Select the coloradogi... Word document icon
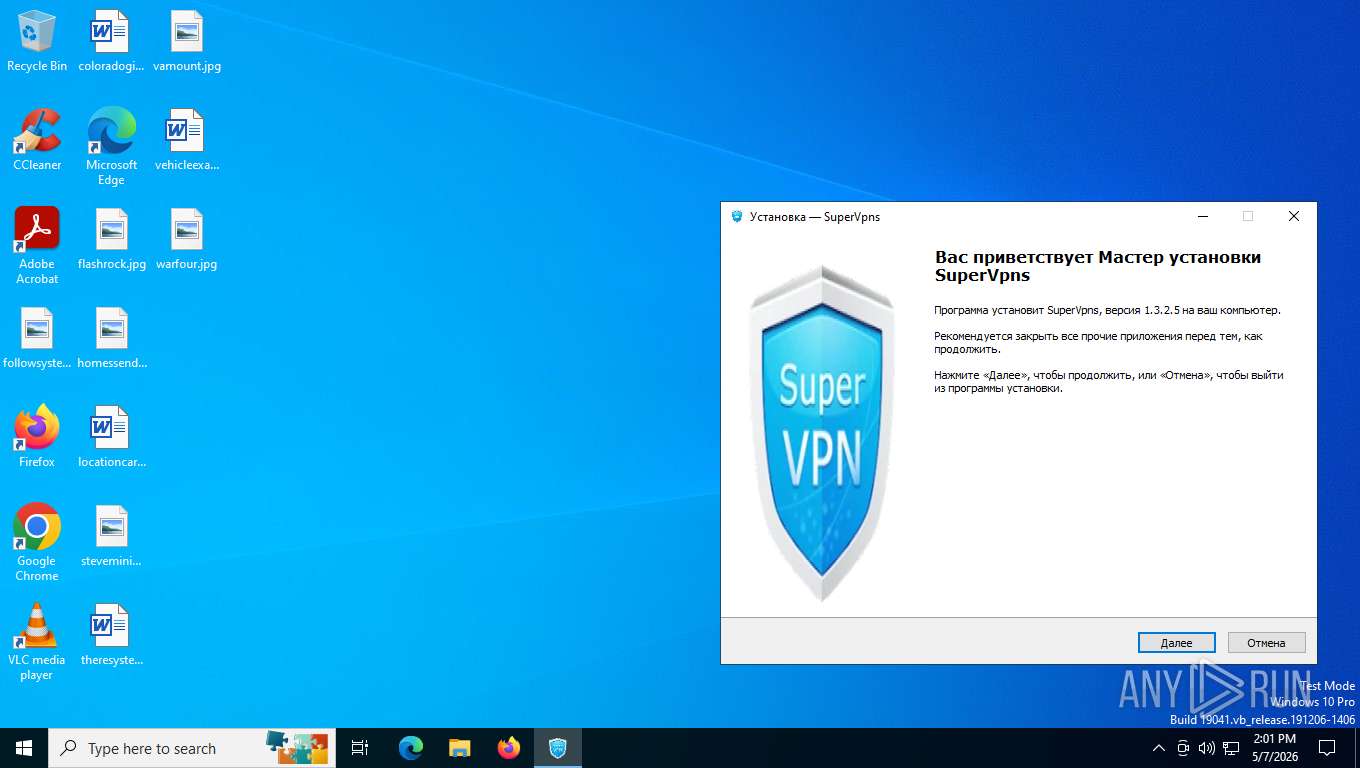This screenshot has width=1360, height=768. (111, 41)
